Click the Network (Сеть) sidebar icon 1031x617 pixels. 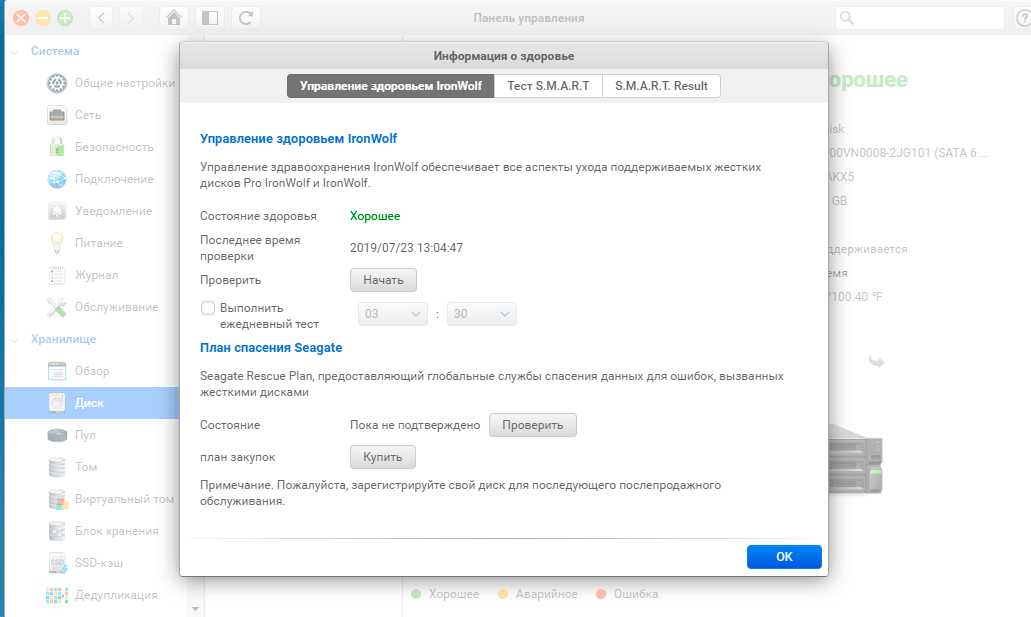click(57, 115)
